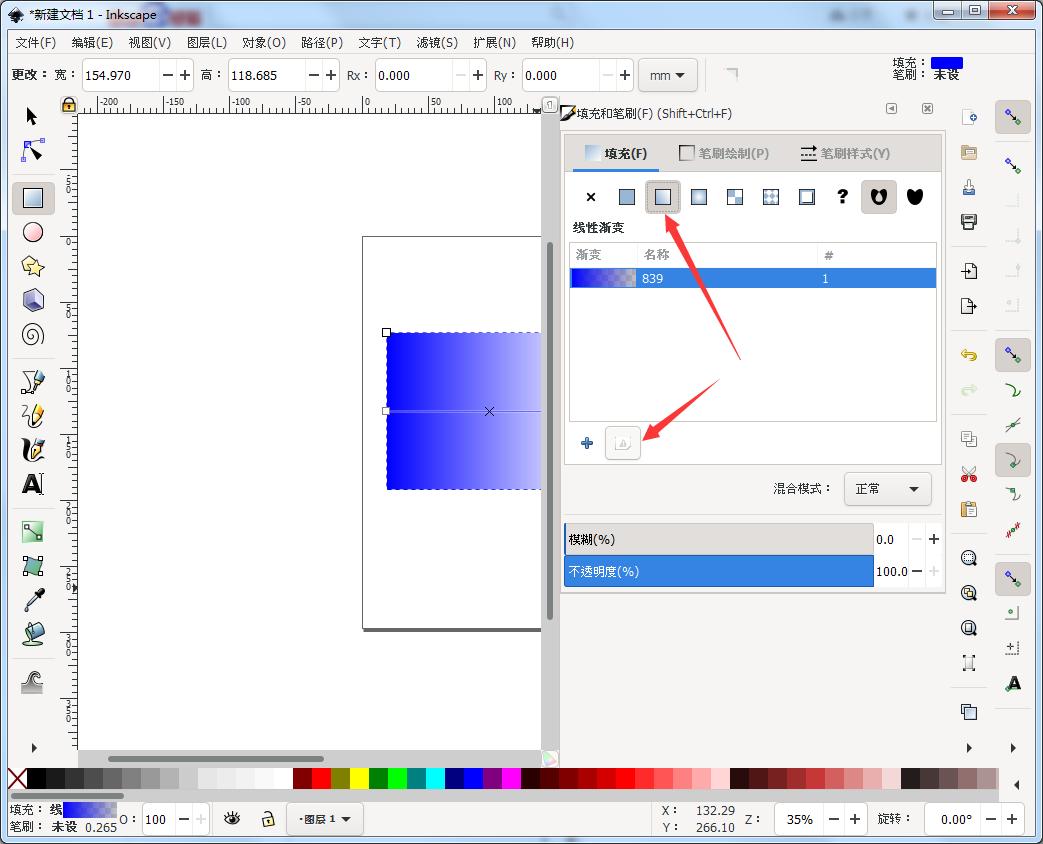Open the mm units dropdown
The height and width of the screenshot is (844, 1043).
pyautogui.click(x=668, y=75)
